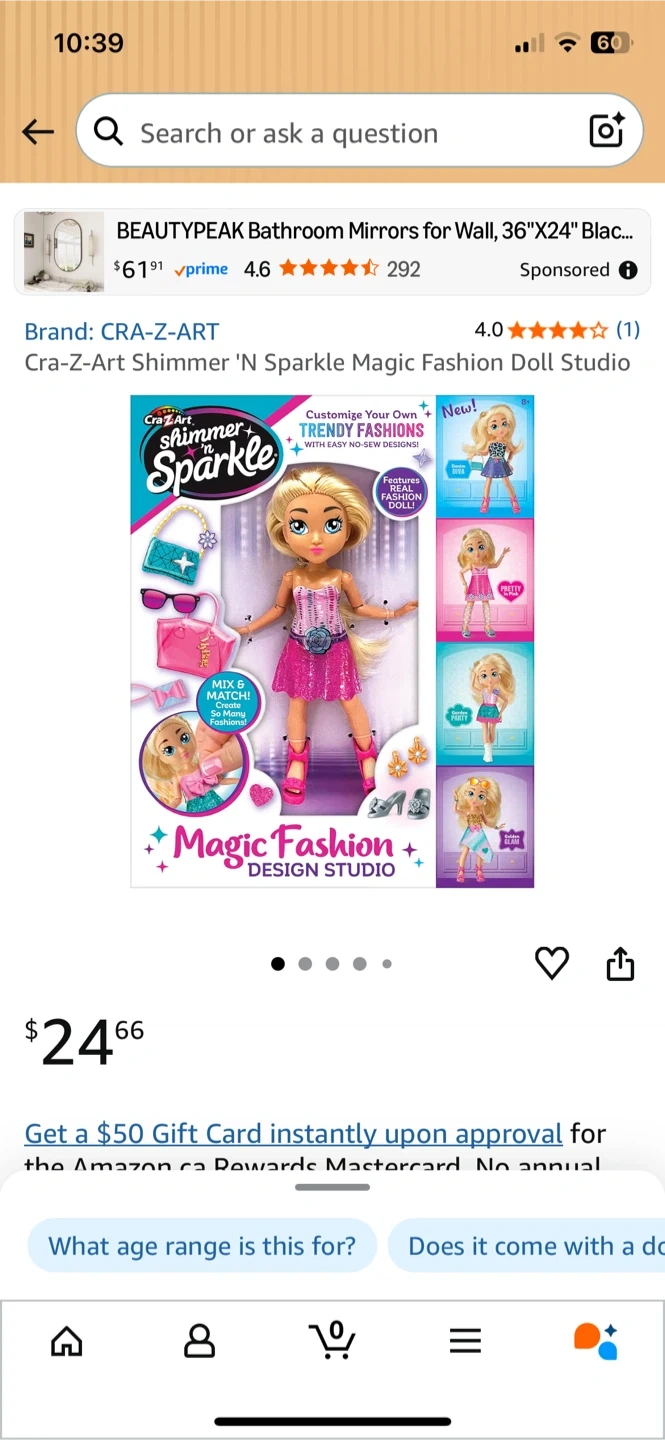Tap the magnifying glass search icon
The height and width of the screenshot is (1440, 665).
(108, 131)
